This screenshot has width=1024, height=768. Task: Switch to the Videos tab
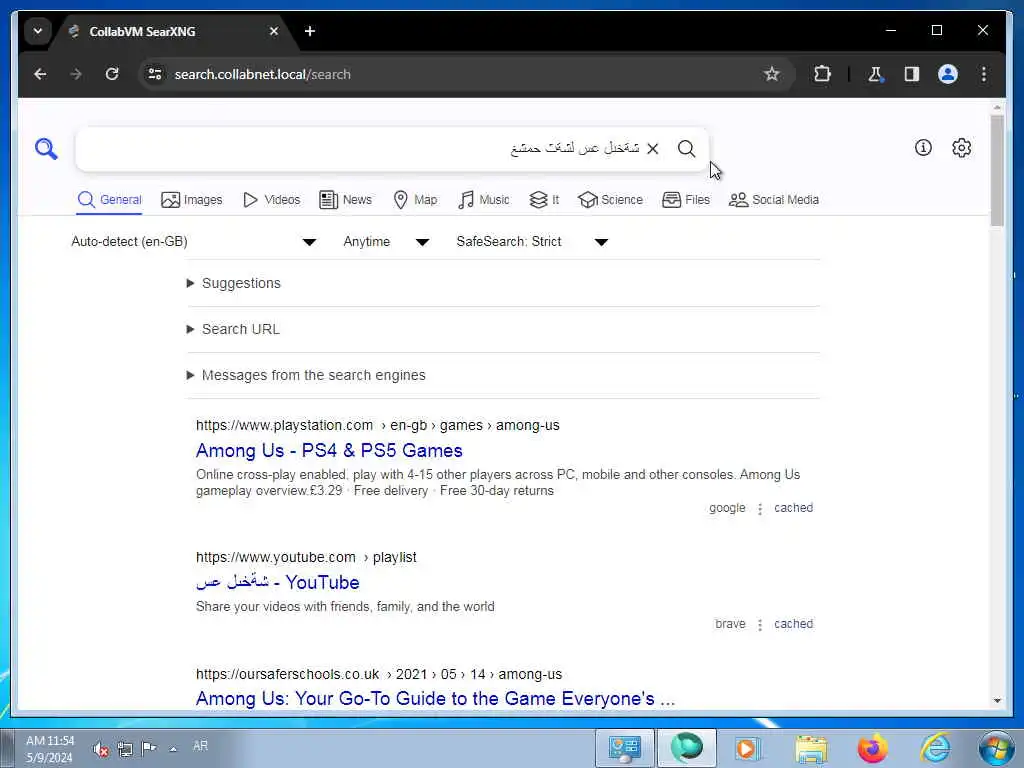point(271,200)
